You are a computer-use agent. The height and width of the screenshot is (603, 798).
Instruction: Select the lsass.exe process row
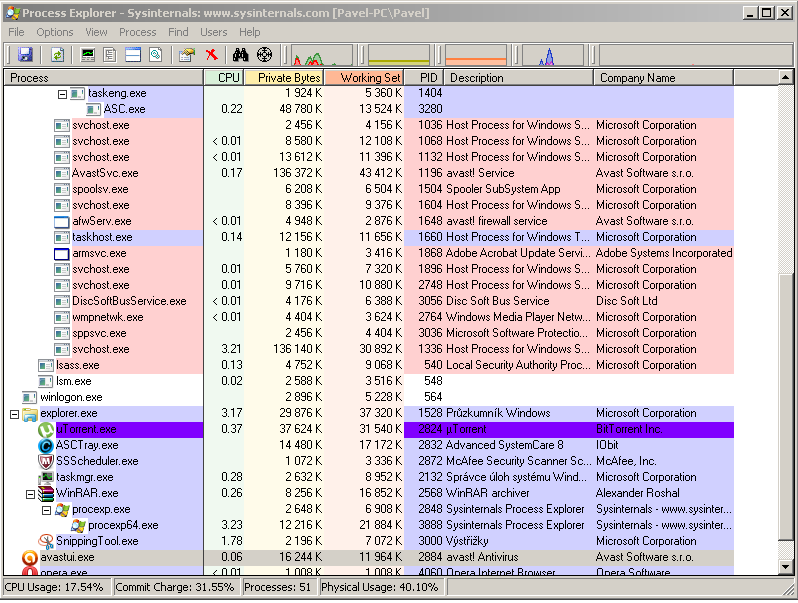tap(368, 365)
